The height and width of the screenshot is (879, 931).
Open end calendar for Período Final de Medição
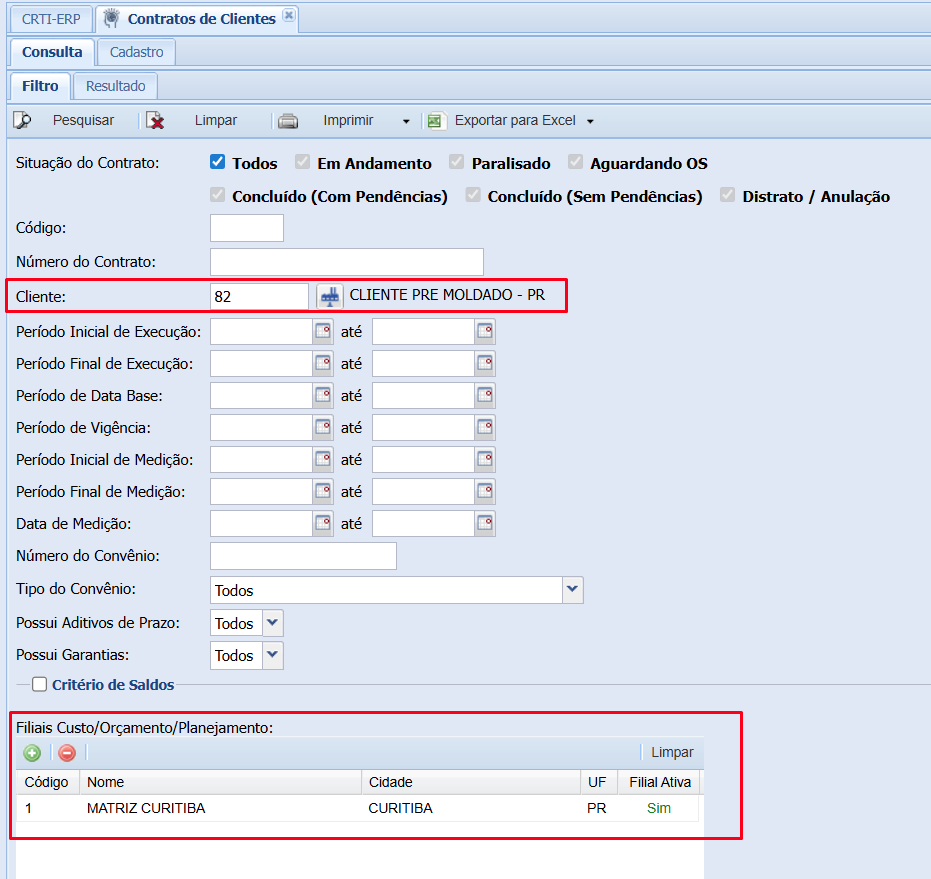click(485, 492)
